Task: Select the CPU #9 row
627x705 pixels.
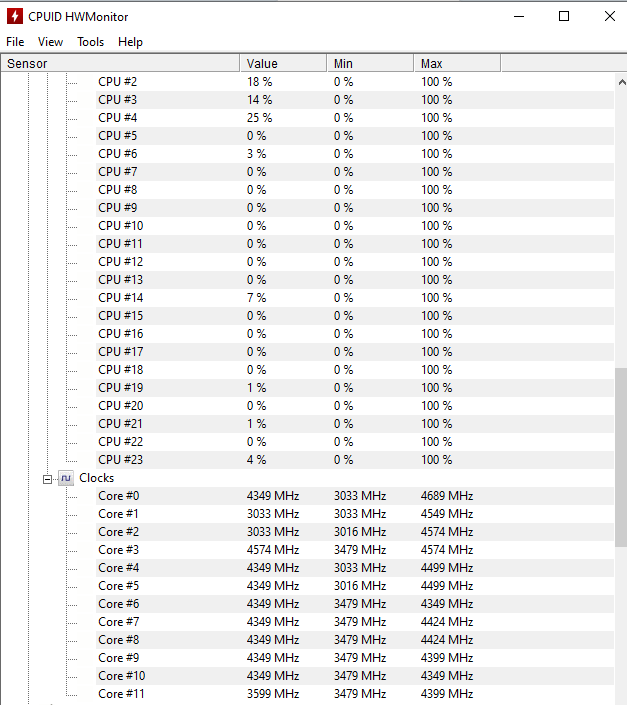Action: click(355, 208)
